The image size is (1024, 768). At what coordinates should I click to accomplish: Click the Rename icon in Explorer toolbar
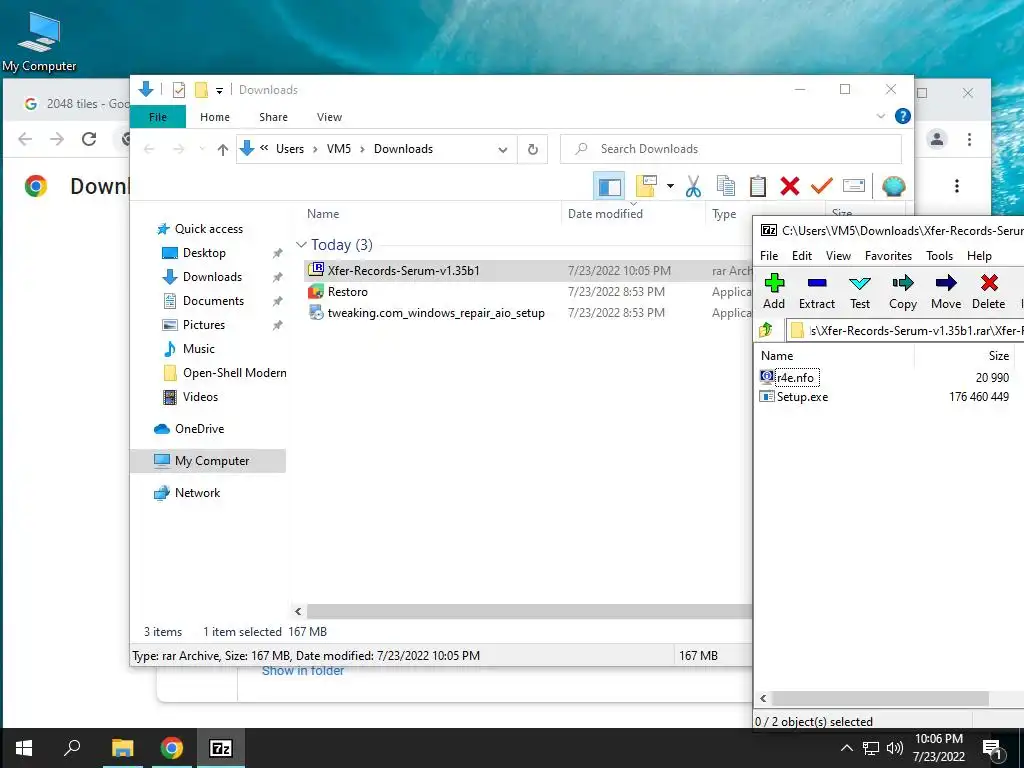pyautogui.click(x=854, y=186)
